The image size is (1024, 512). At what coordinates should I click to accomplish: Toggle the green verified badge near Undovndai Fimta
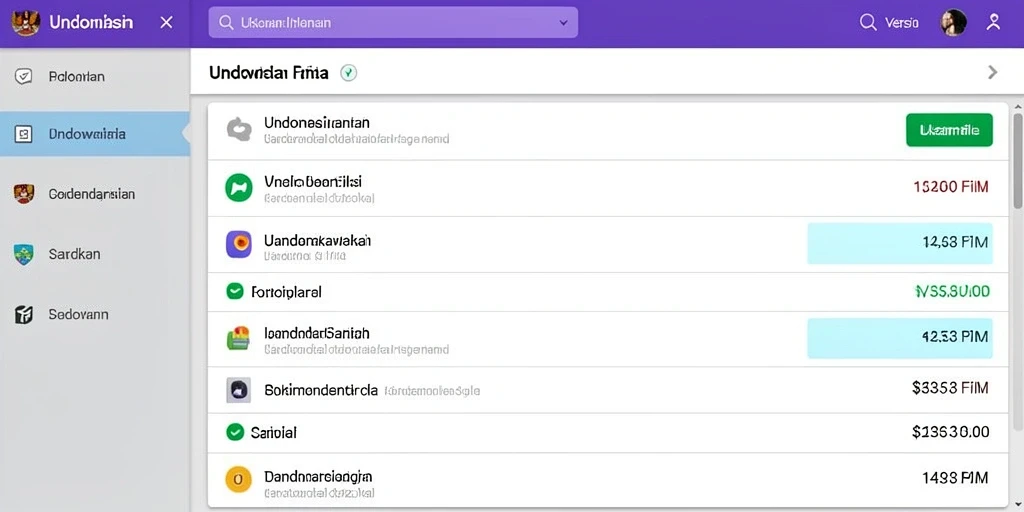click(349, 73)
